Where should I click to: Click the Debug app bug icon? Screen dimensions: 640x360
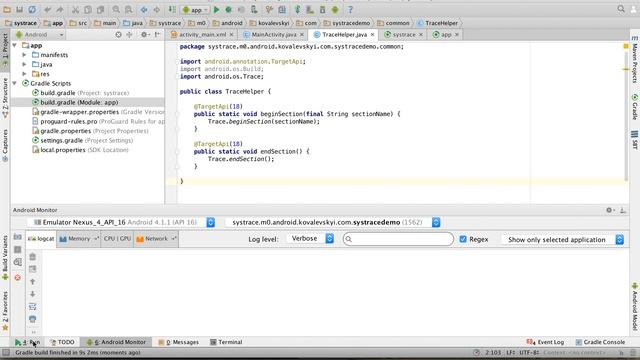pyautogui.click(x=229, y=9)
